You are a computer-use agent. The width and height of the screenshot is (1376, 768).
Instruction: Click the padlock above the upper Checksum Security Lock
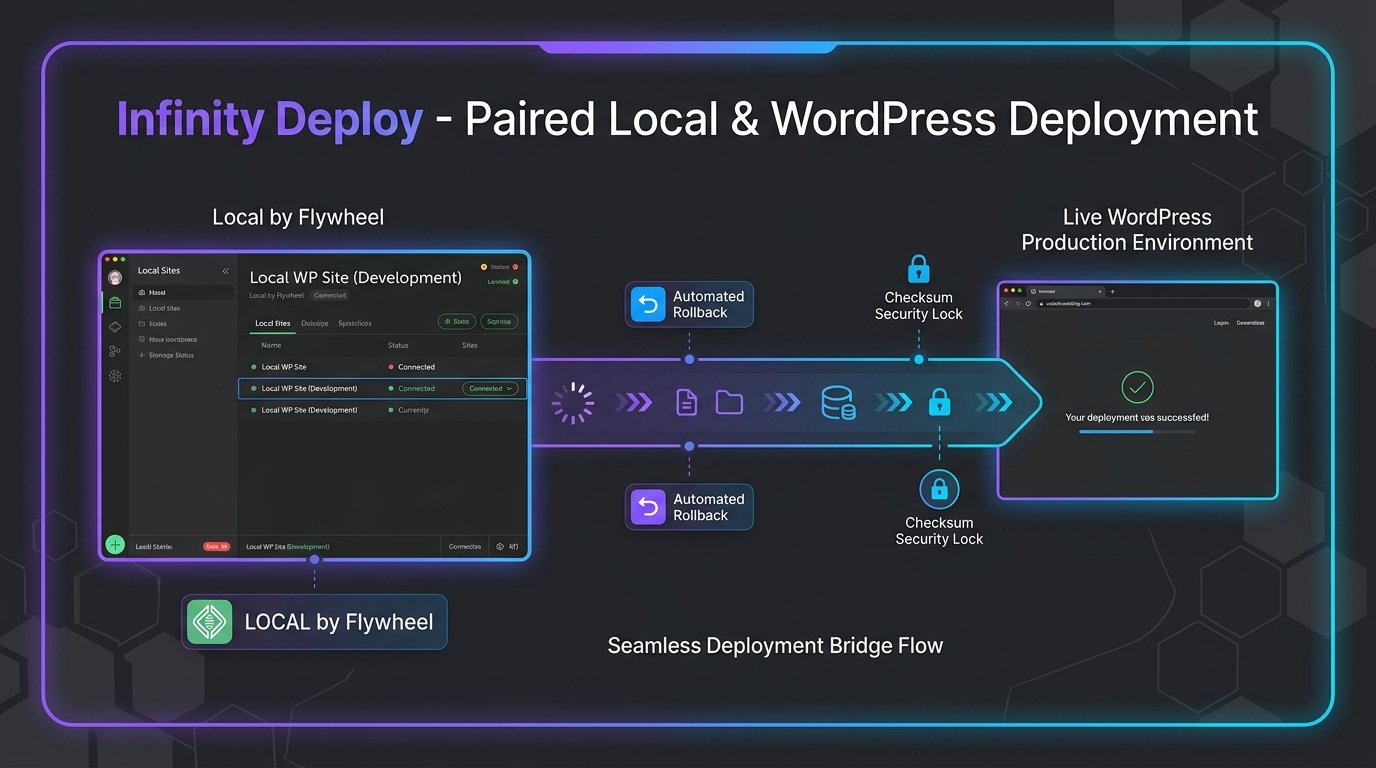[x=918, y=268]
